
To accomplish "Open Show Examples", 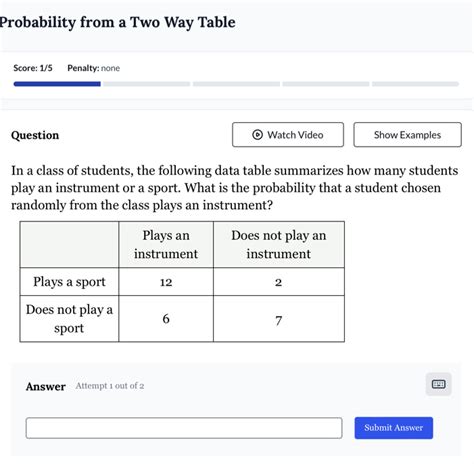I will coord(407,135).
